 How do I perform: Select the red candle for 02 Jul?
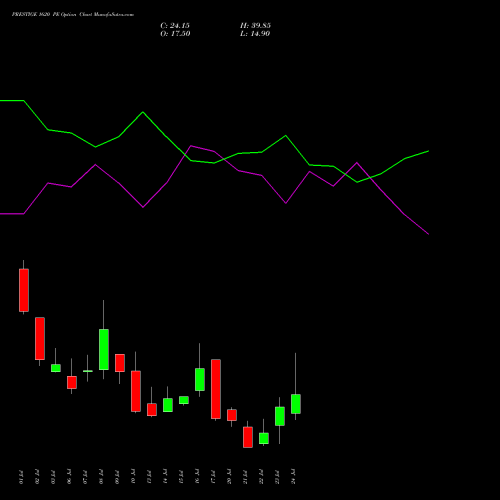[40, 339]
